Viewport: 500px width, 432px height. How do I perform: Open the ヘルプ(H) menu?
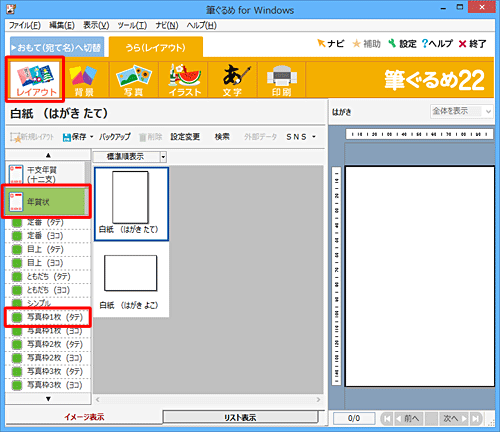201,25
